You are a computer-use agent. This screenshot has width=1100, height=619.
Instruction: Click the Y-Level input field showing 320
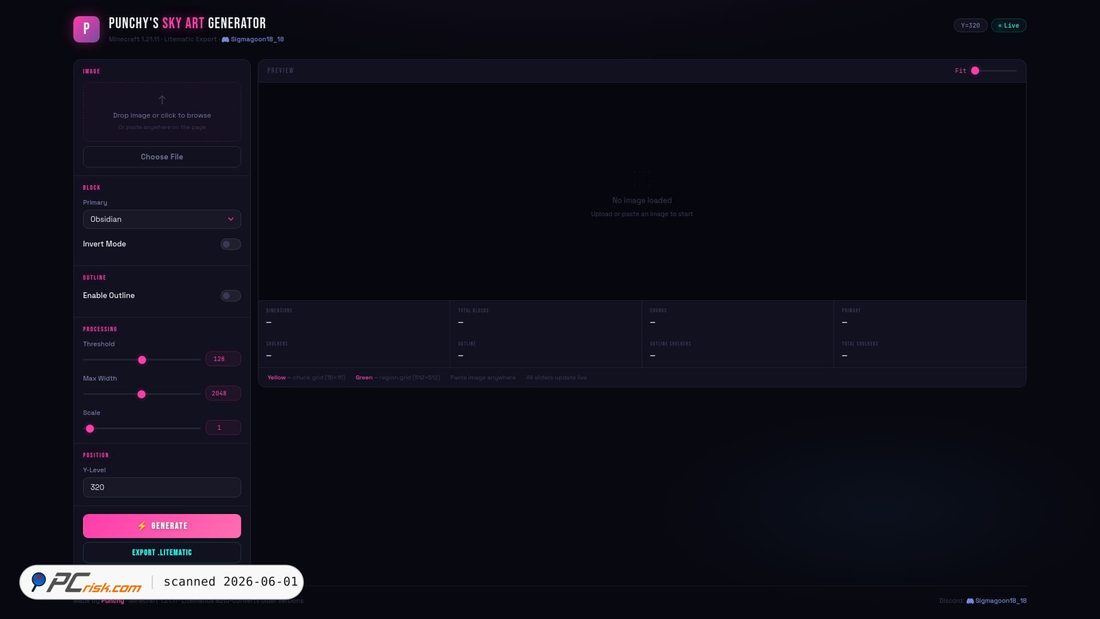(x=162, y=487)
